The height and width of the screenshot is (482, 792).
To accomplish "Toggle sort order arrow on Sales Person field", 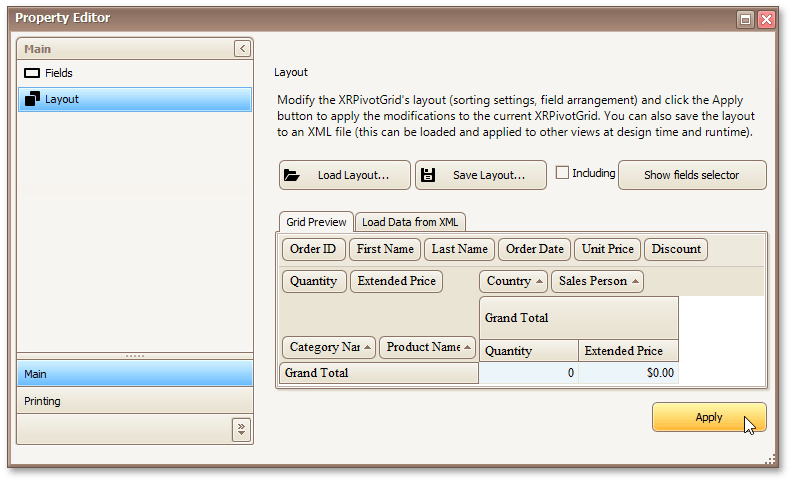I will [635, 281].
